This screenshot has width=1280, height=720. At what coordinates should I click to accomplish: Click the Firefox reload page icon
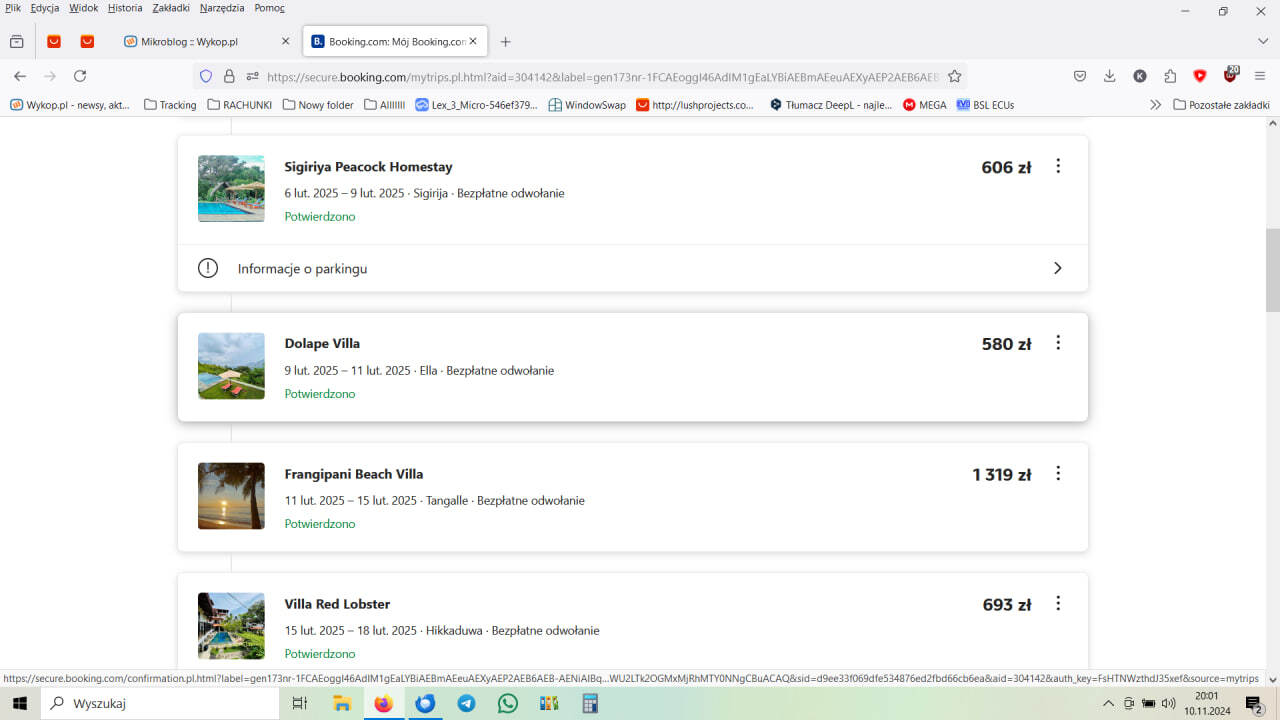pyautogui.click(x=80, y=76)
